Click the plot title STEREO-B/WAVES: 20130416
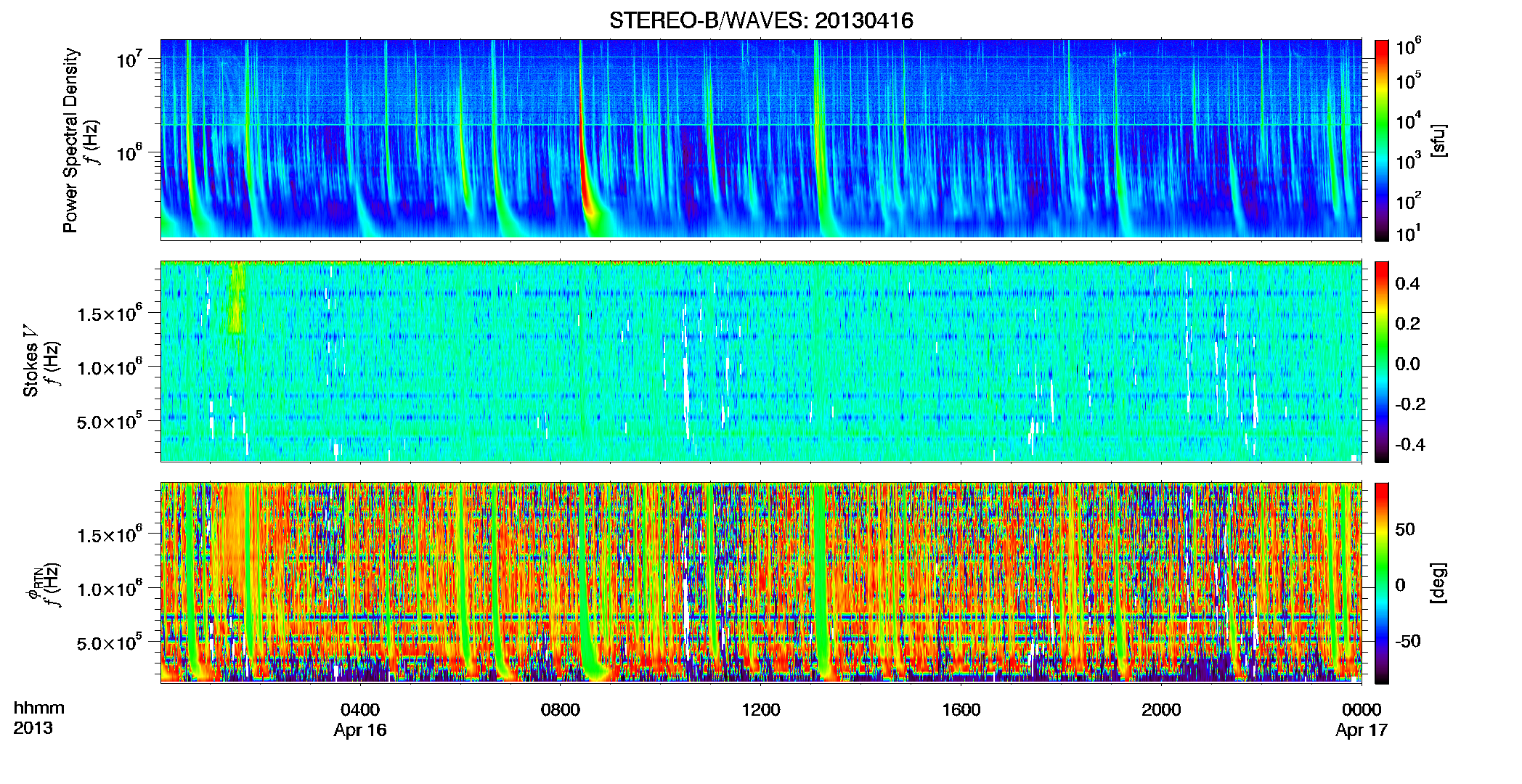The height and width of the screenshot is (784, 1522). click(761, 20)
